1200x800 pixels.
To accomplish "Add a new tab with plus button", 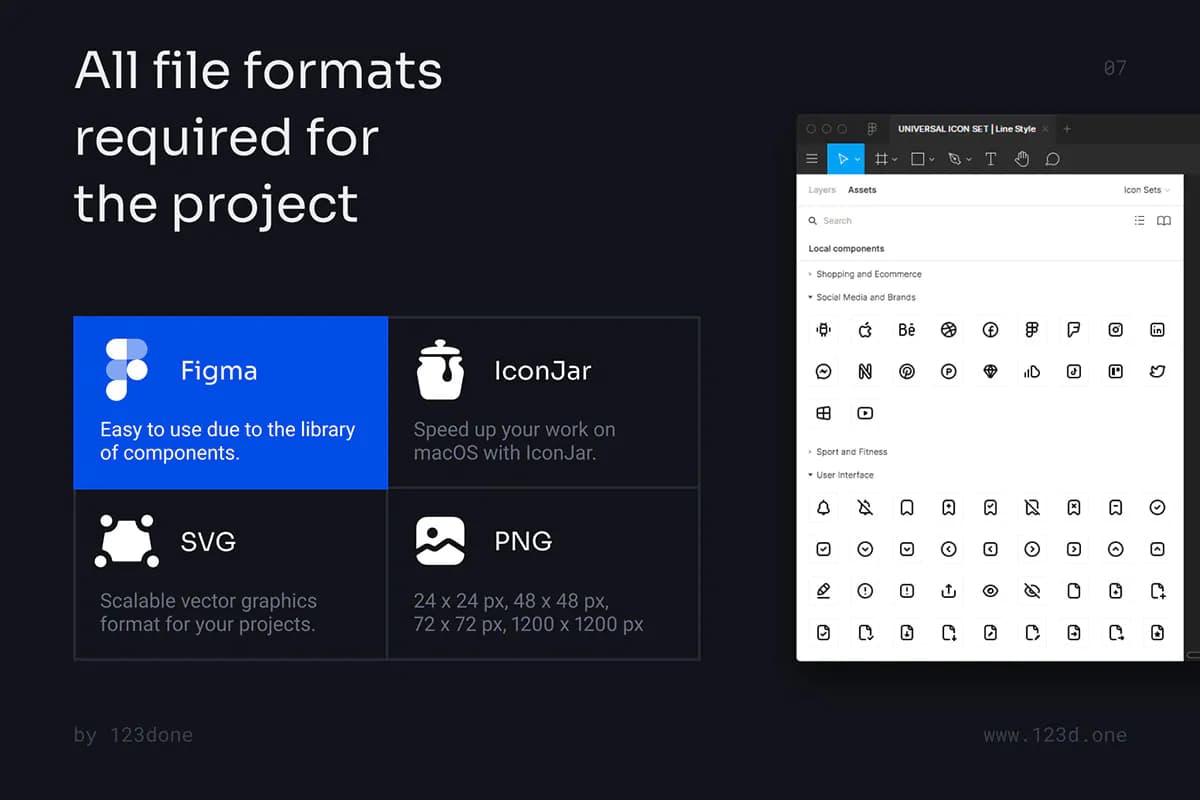I will (1067, 129).
